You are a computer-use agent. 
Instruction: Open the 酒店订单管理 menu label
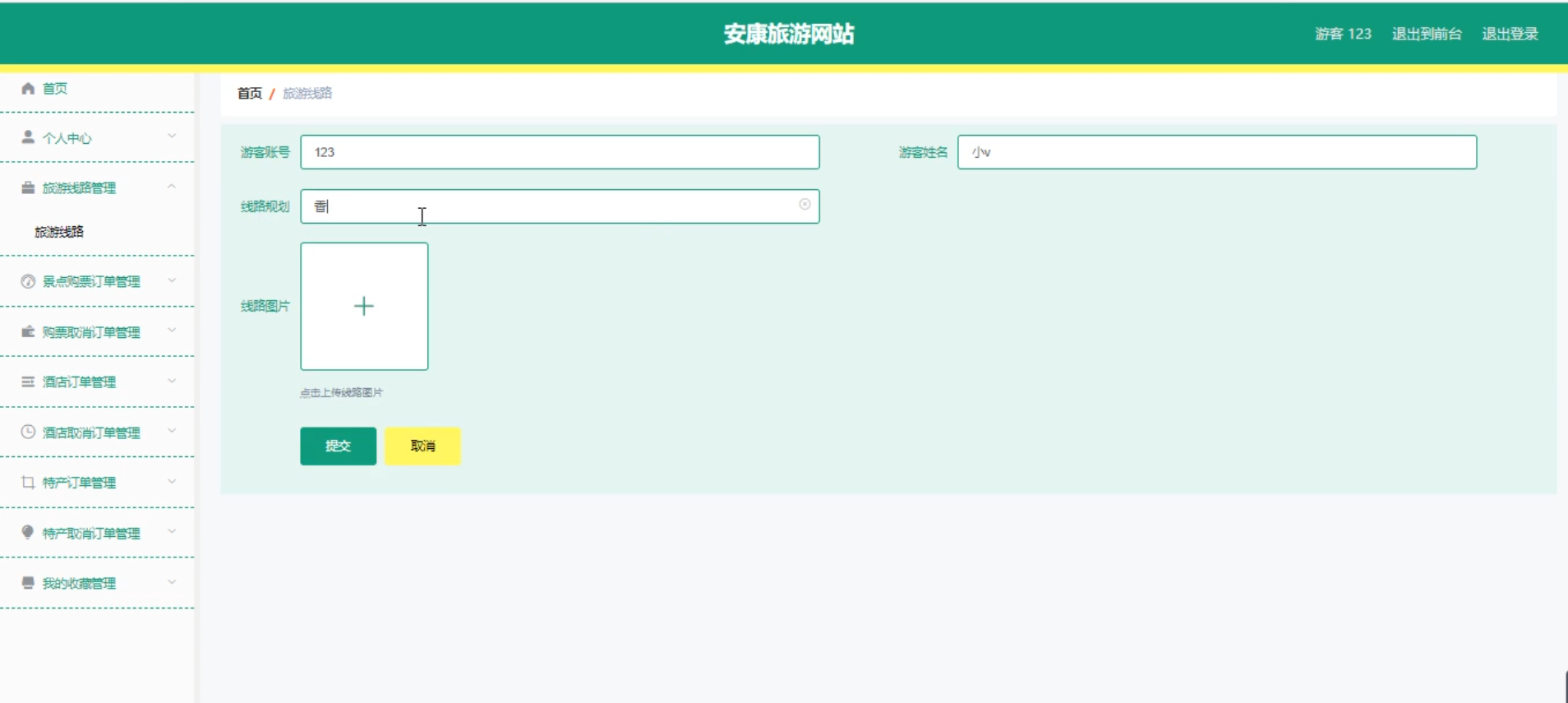pyautogui.click(x=80, y=382)
